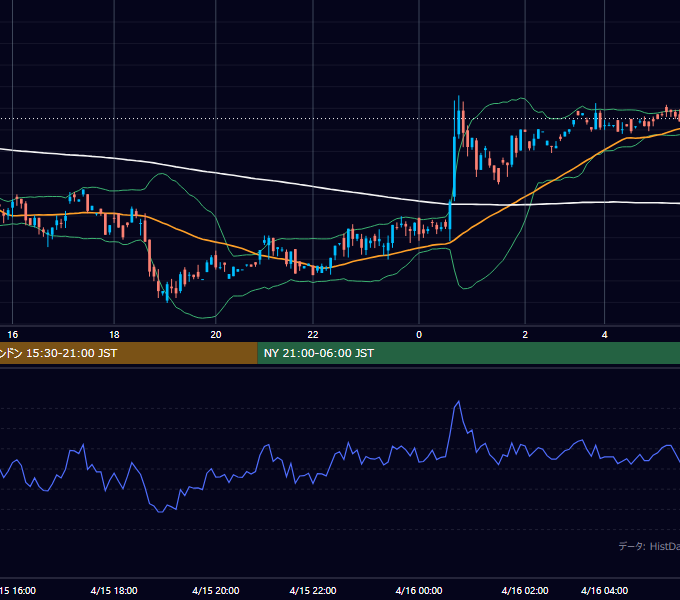This screenshot has height=600, width=680.
Task: Click the London 15:30-21:00 JST session bar
Action: pyautogui.click(x=128, y=353)
